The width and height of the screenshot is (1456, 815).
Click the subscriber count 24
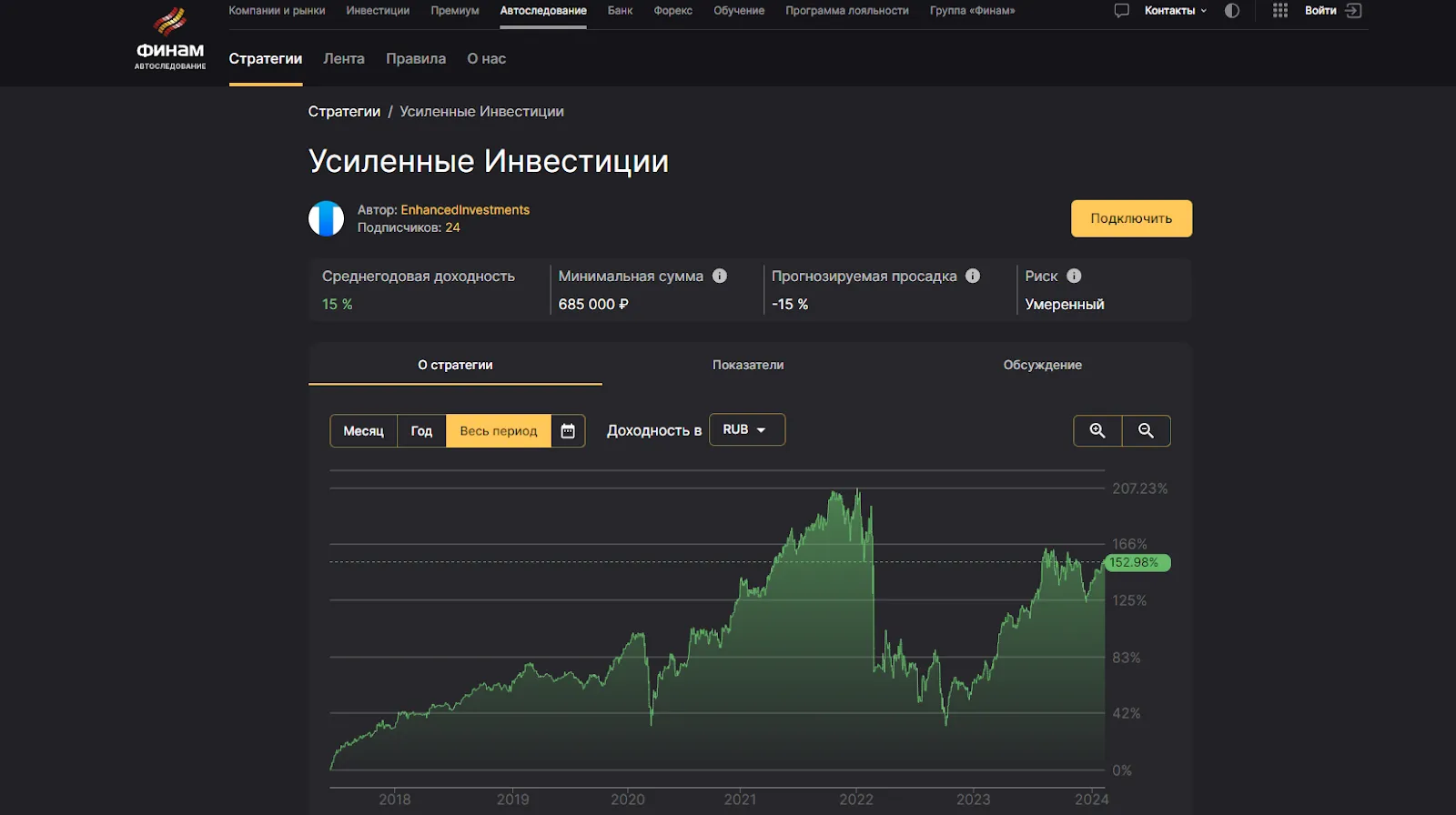coord(452,227)
